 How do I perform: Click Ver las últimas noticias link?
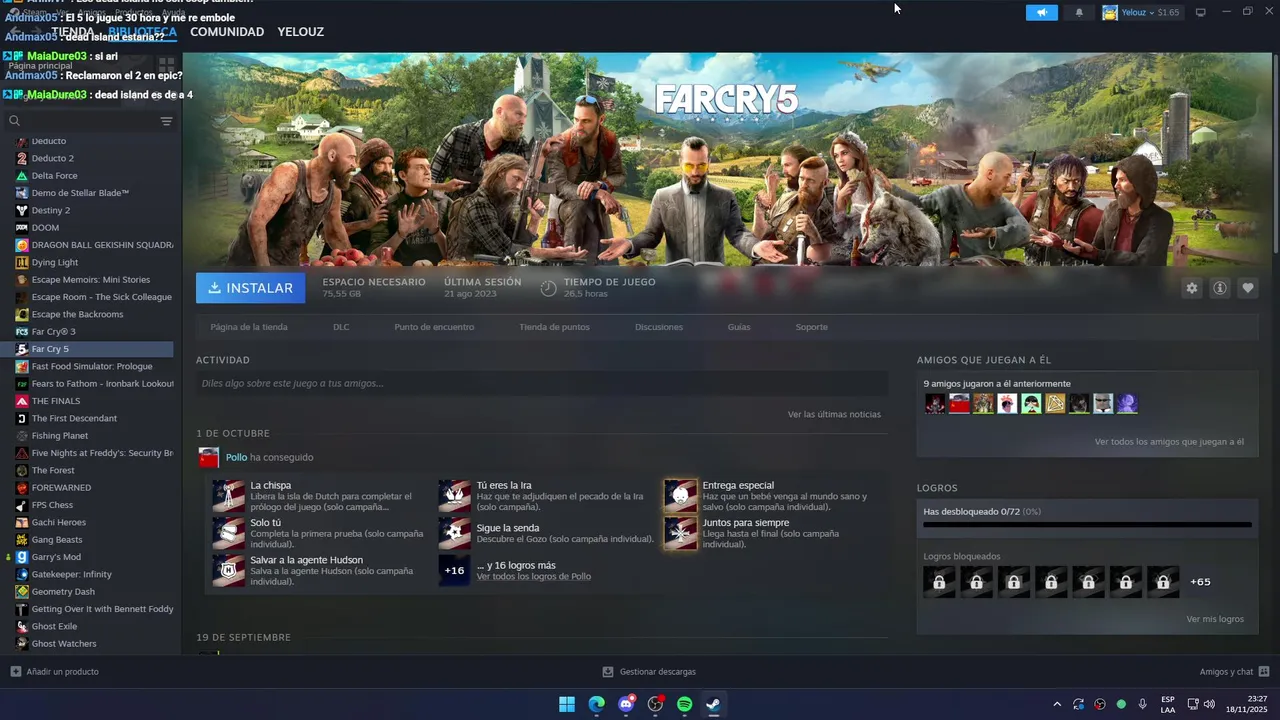pos(834,414)
